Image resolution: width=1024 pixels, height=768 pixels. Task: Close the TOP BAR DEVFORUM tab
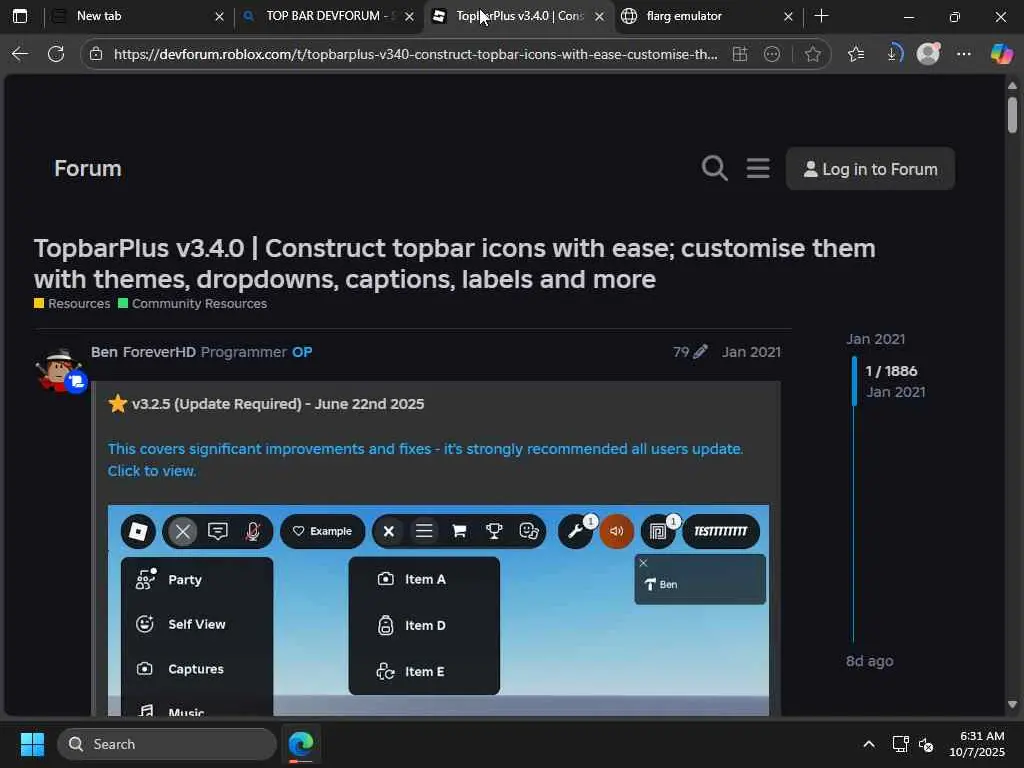point(409,16)
